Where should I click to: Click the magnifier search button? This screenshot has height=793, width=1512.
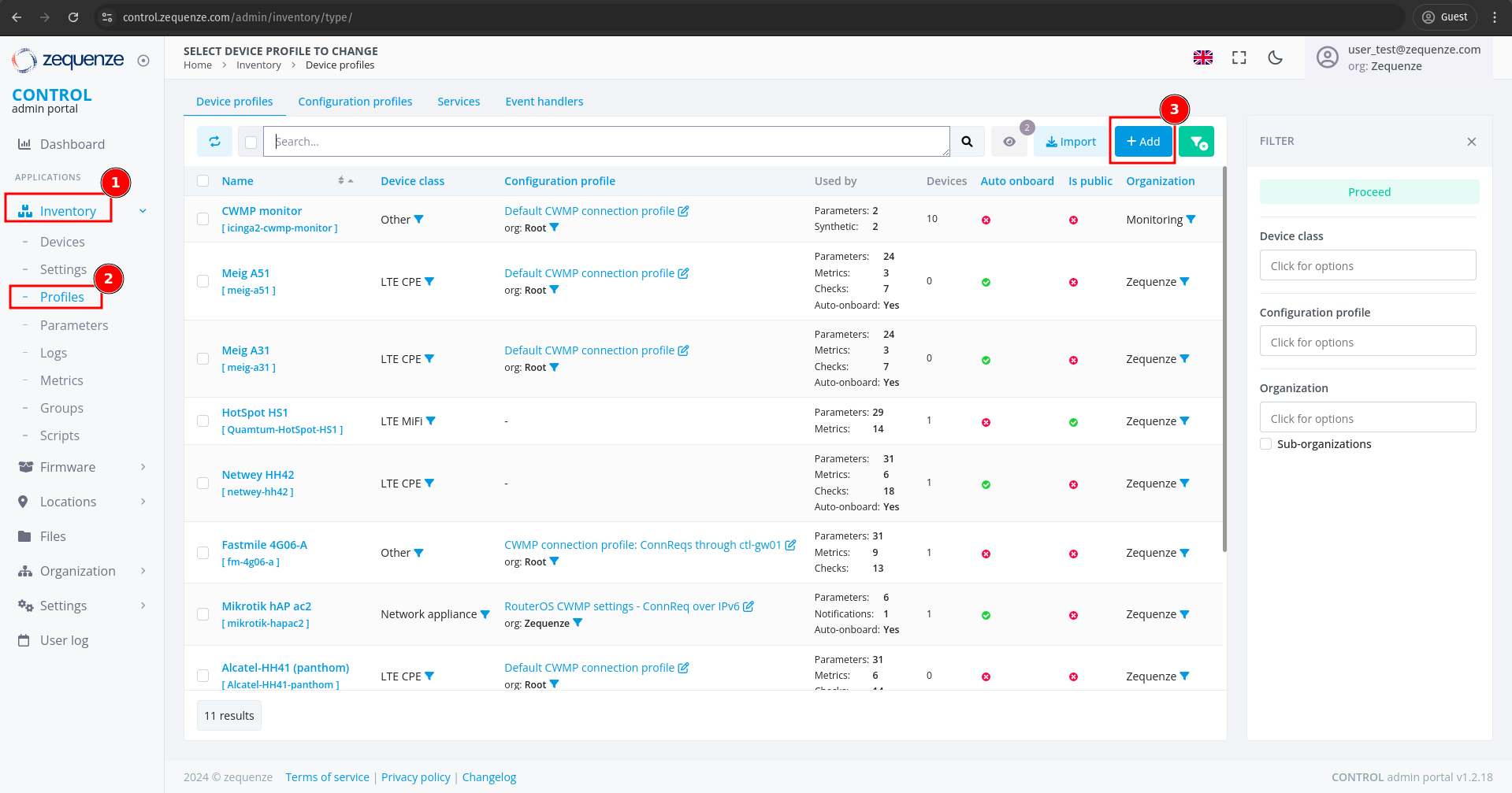(967, 142)
